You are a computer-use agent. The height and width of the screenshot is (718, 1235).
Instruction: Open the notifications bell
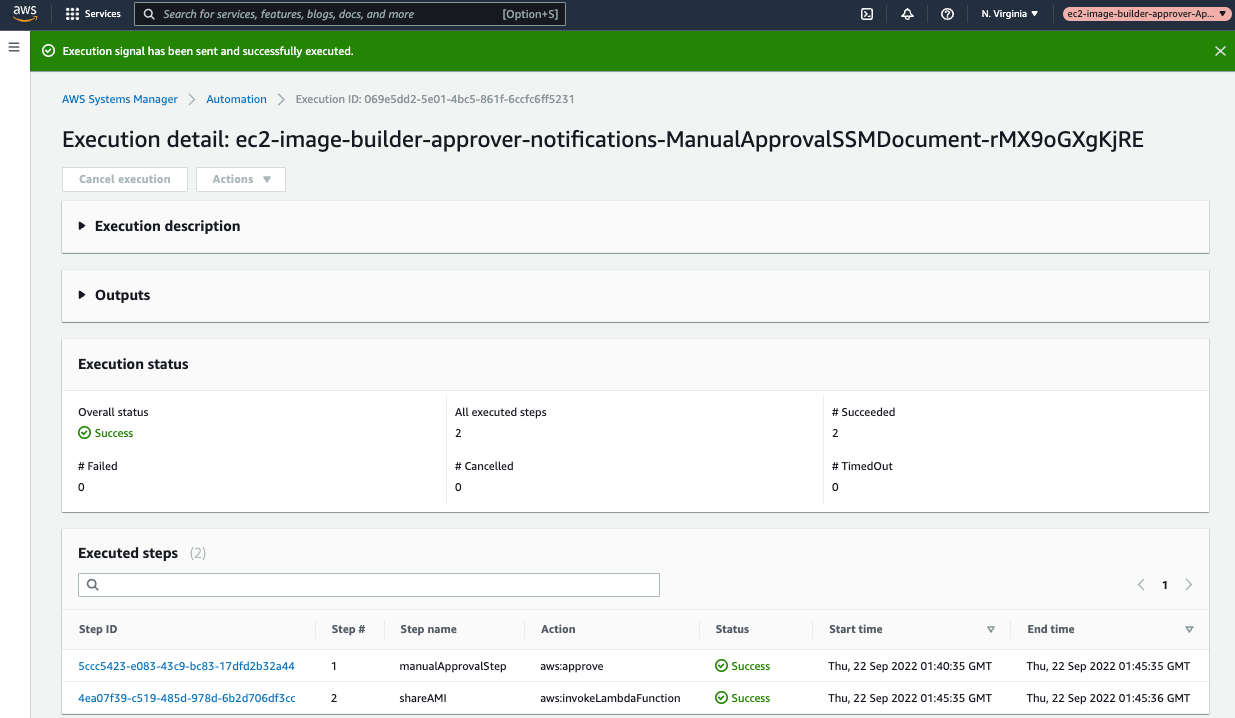click(x=907, y=14)
